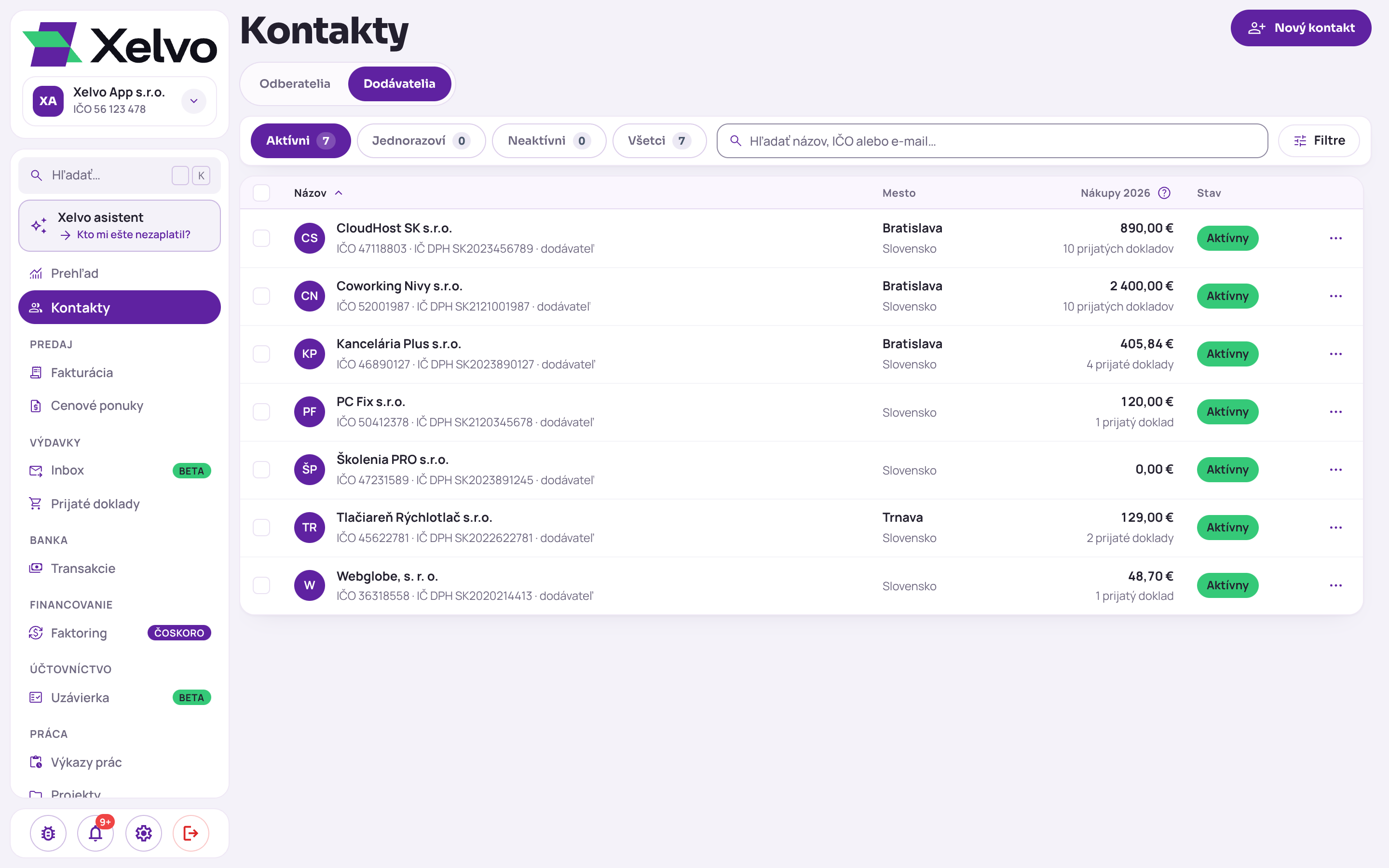Focus the sidebar Hľadať search box
1389x868 pixels.
click(120, 175)
